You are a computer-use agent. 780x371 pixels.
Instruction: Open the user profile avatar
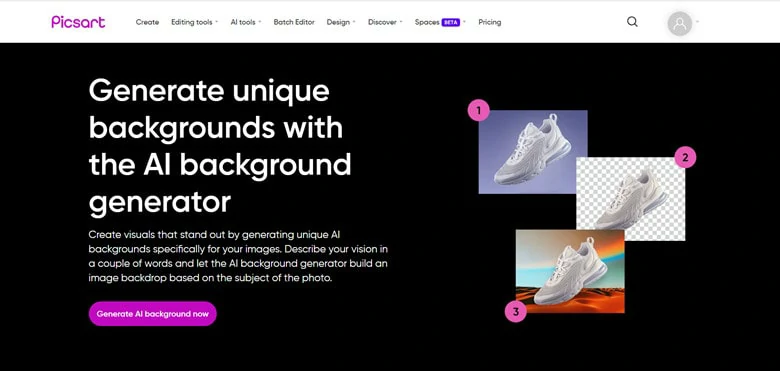tap(680, 23)
